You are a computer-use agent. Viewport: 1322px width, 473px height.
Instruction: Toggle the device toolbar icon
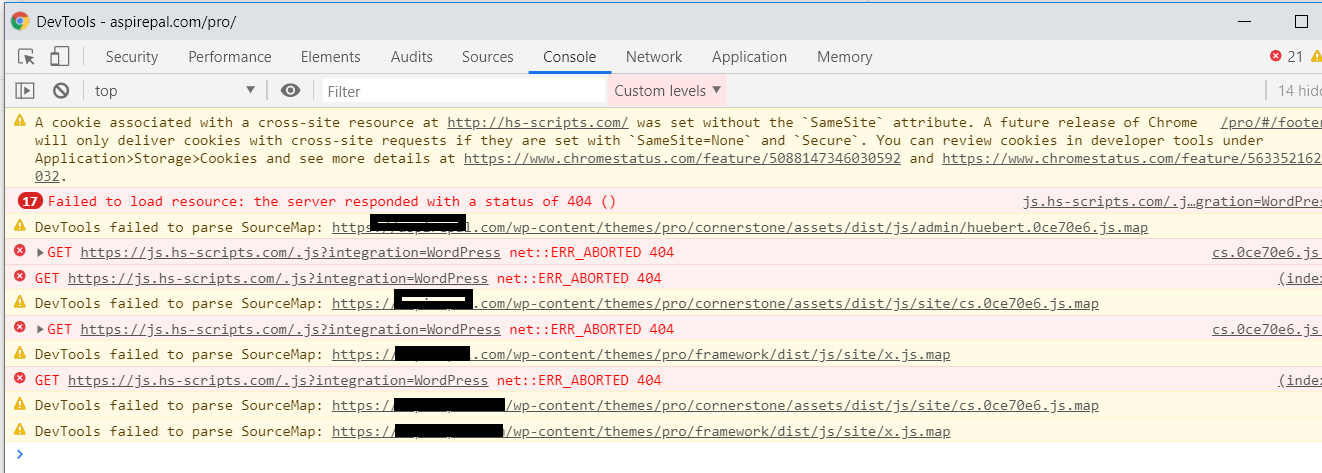point(60,57)
